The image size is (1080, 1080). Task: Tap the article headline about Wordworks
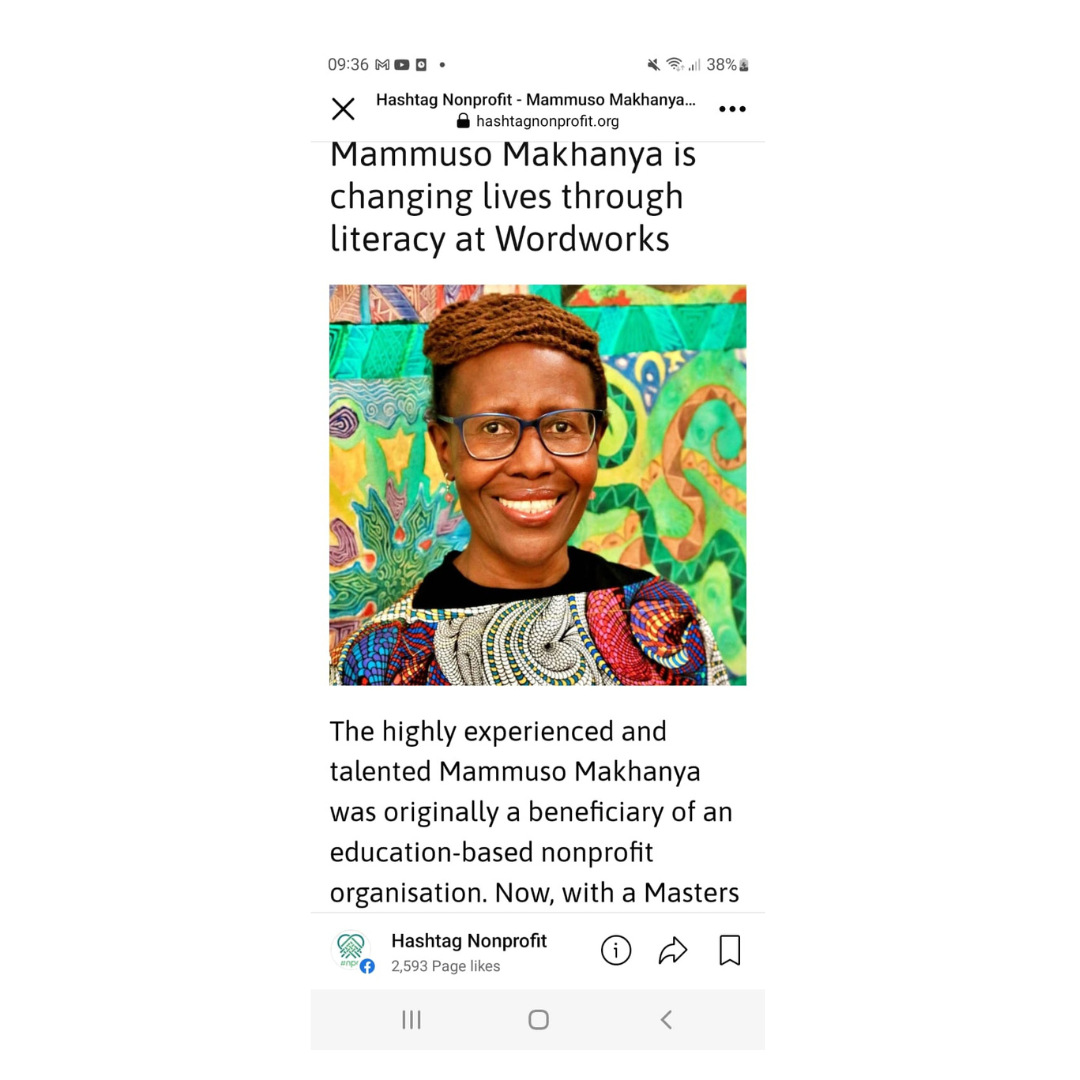point(513,197)
